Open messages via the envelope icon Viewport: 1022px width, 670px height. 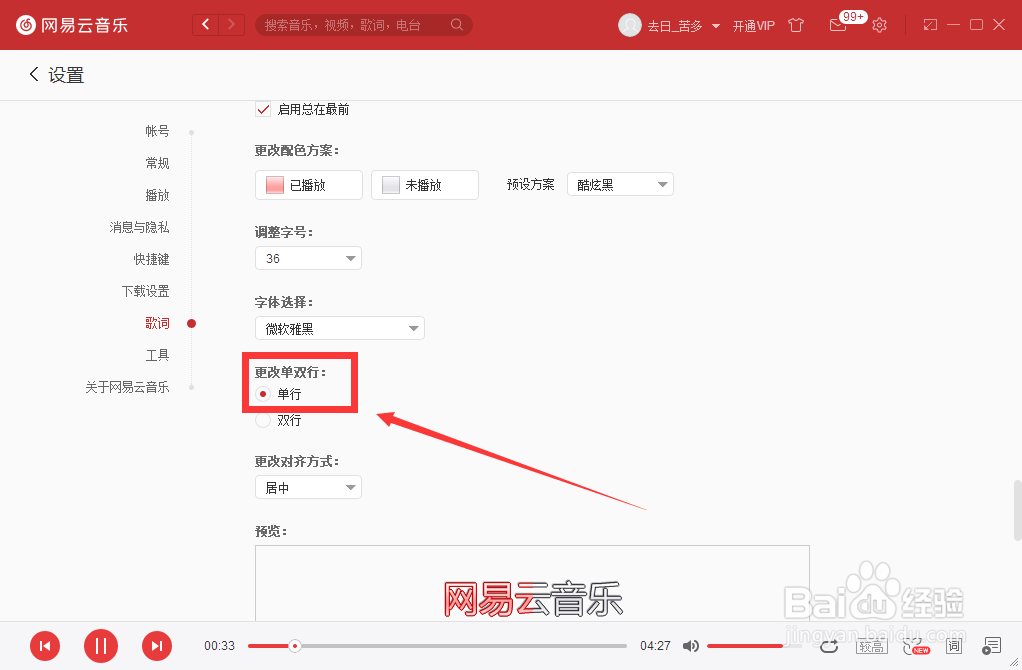[x=838, y=25]
